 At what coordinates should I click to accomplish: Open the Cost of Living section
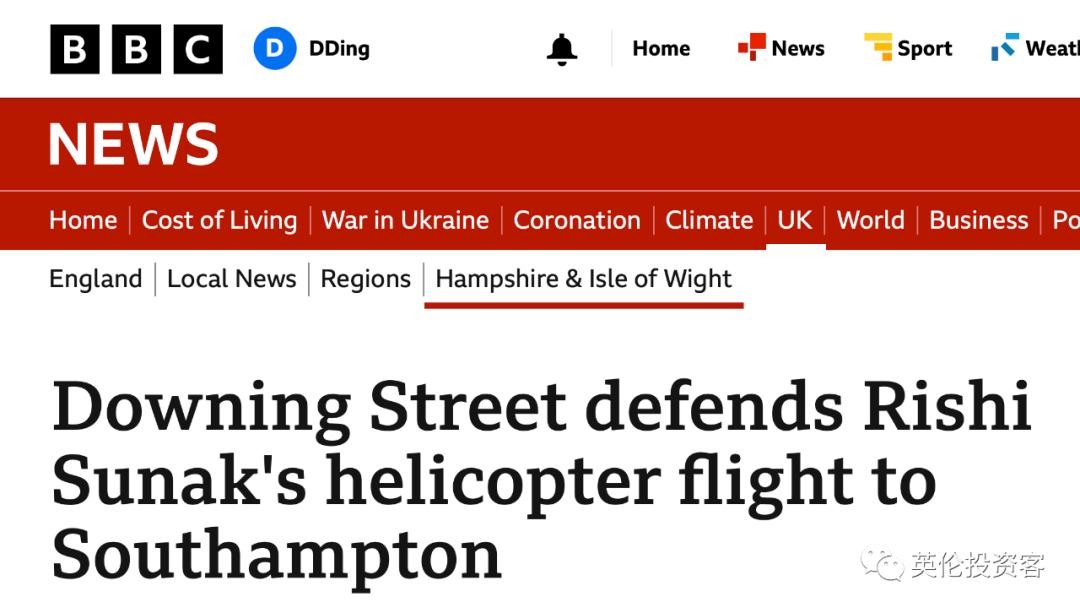(219, 220)
